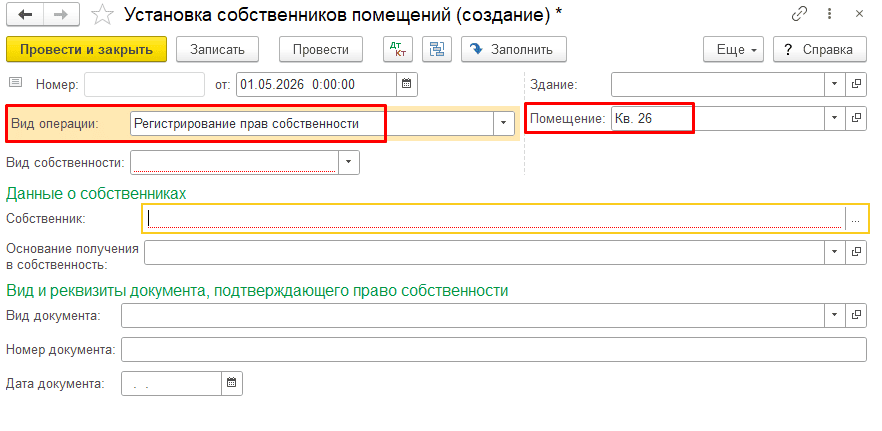The image size is (882, 431).
Task: Open the Дт/Кт document postings icon
Action: [398, 50]
